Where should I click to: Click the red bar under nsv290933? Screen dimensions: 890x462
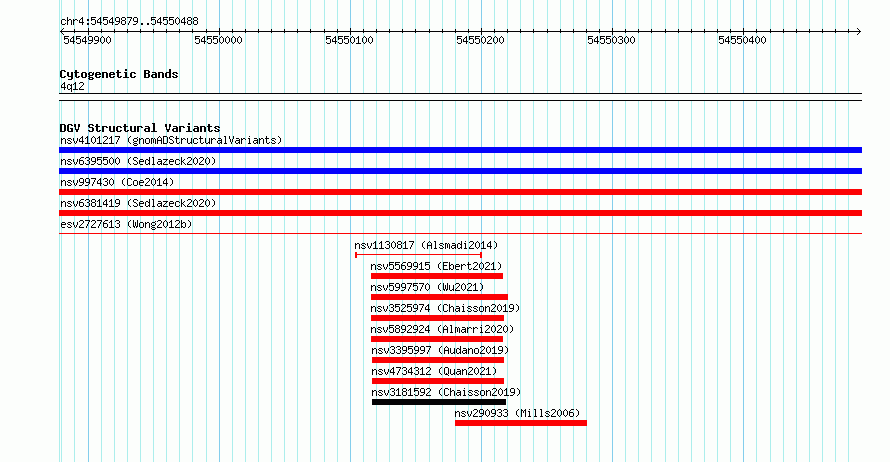[520, 423]
